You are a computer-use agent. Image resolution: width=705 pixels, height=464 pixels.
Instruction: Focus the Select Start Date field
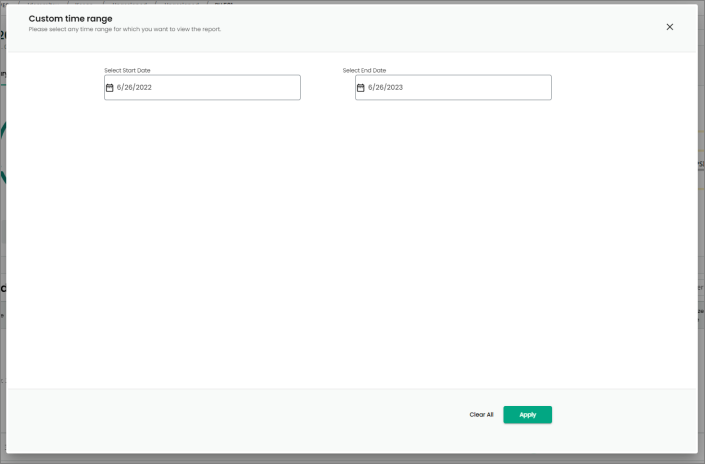[202, 88]
